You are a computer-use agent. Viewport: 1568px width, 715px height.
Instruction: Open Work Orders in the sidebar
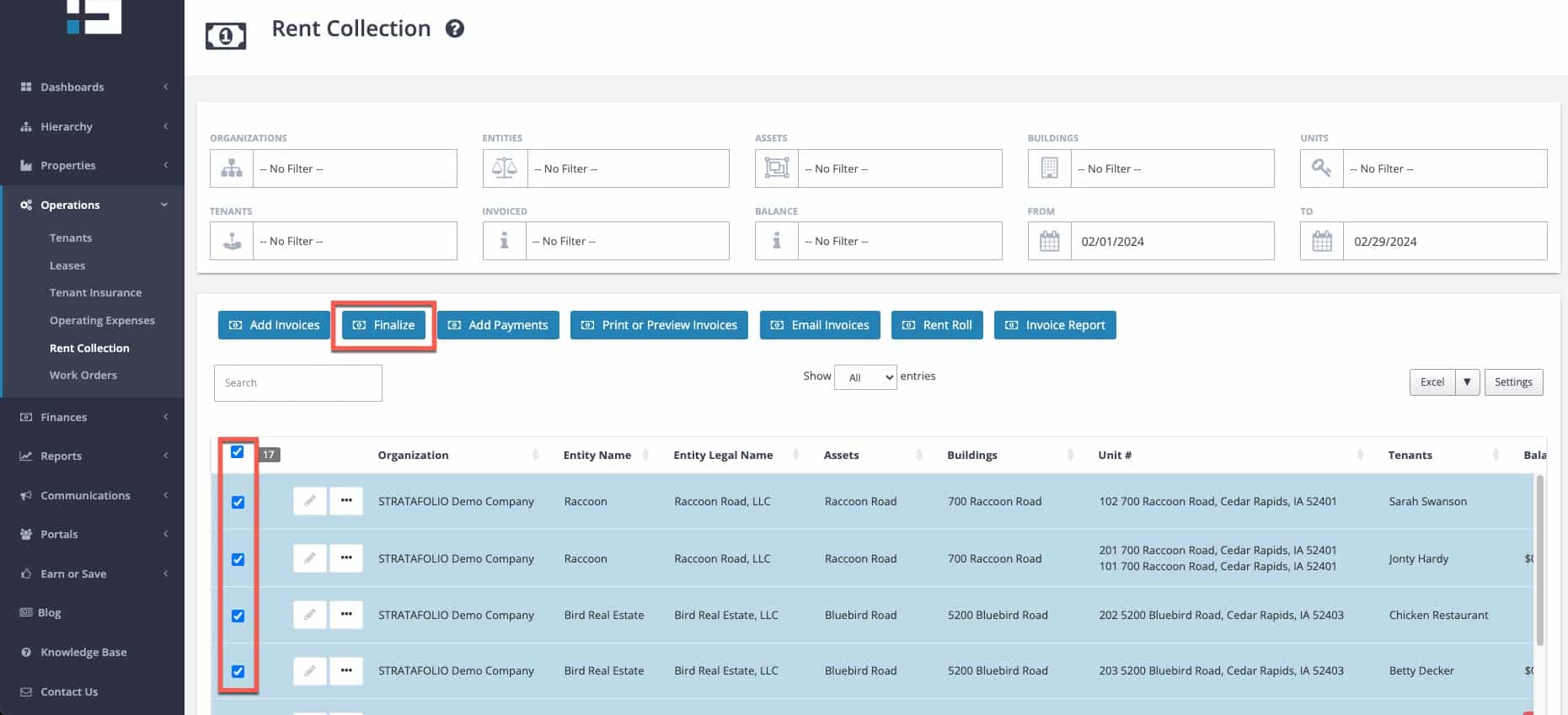(x=83, y=375)
